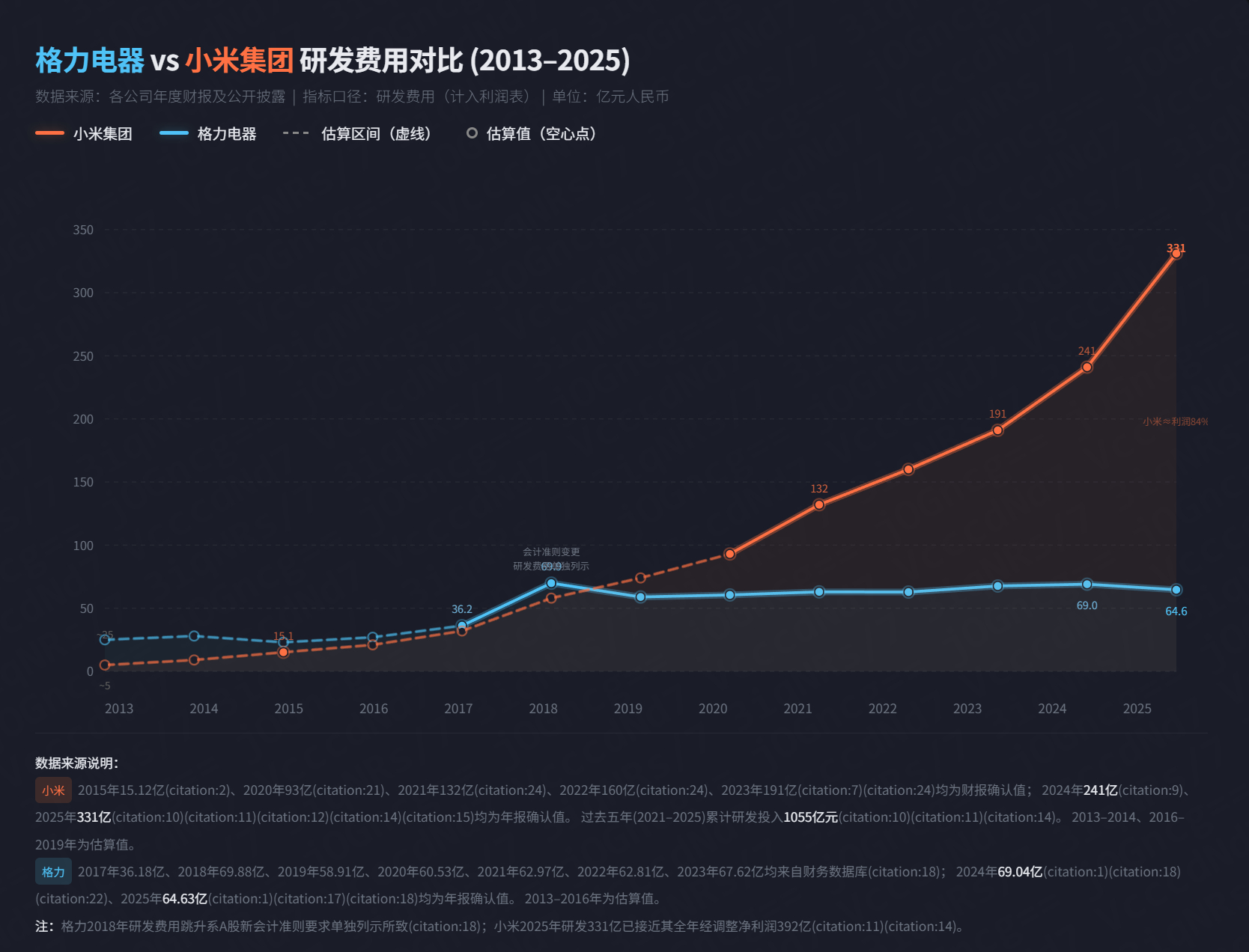The image size is (1249, 952).
Task: Click Xiaomi's data point labeled 132
Action: (x=819, y=505)
